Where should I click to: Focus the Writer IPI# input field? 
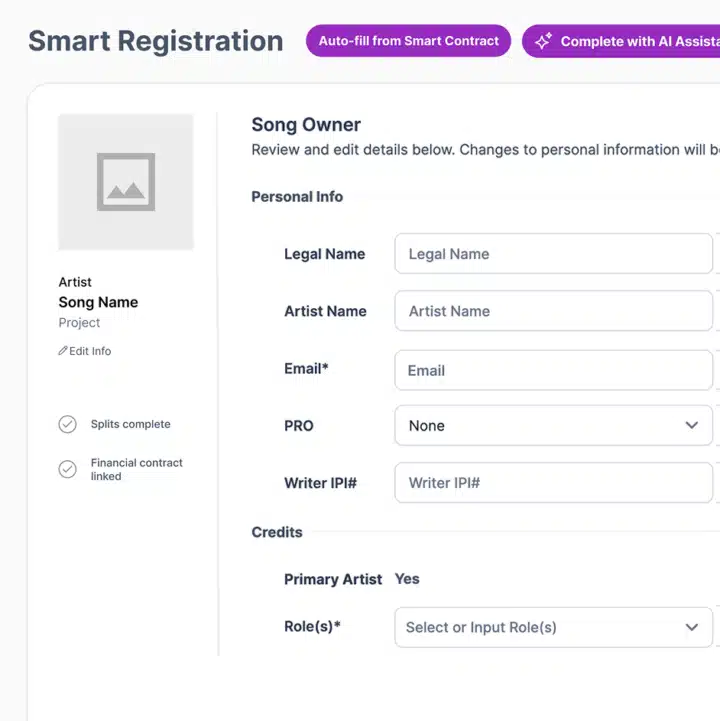(x=554, y=483)
